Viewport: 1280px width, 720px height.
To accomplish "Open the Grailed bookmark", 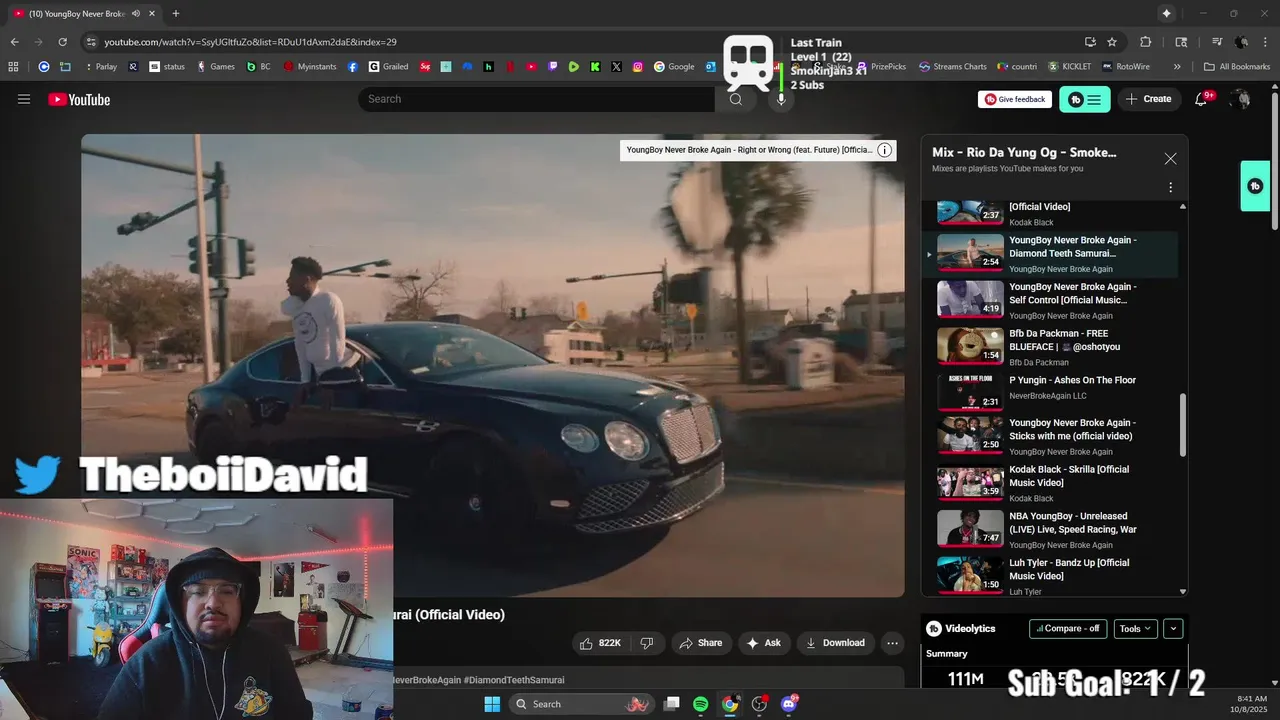I will point(388,67).
